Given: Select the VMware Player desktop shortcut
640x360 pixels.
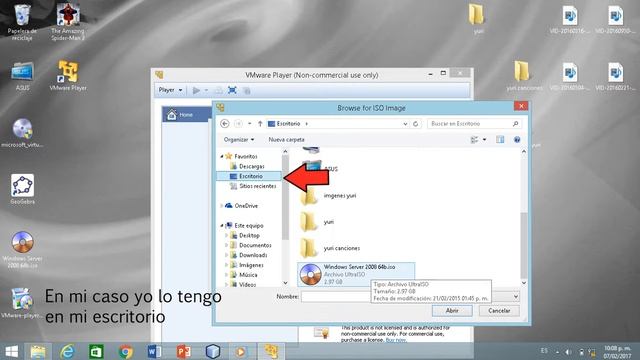Looking at the screenshot, I should 68,76.
